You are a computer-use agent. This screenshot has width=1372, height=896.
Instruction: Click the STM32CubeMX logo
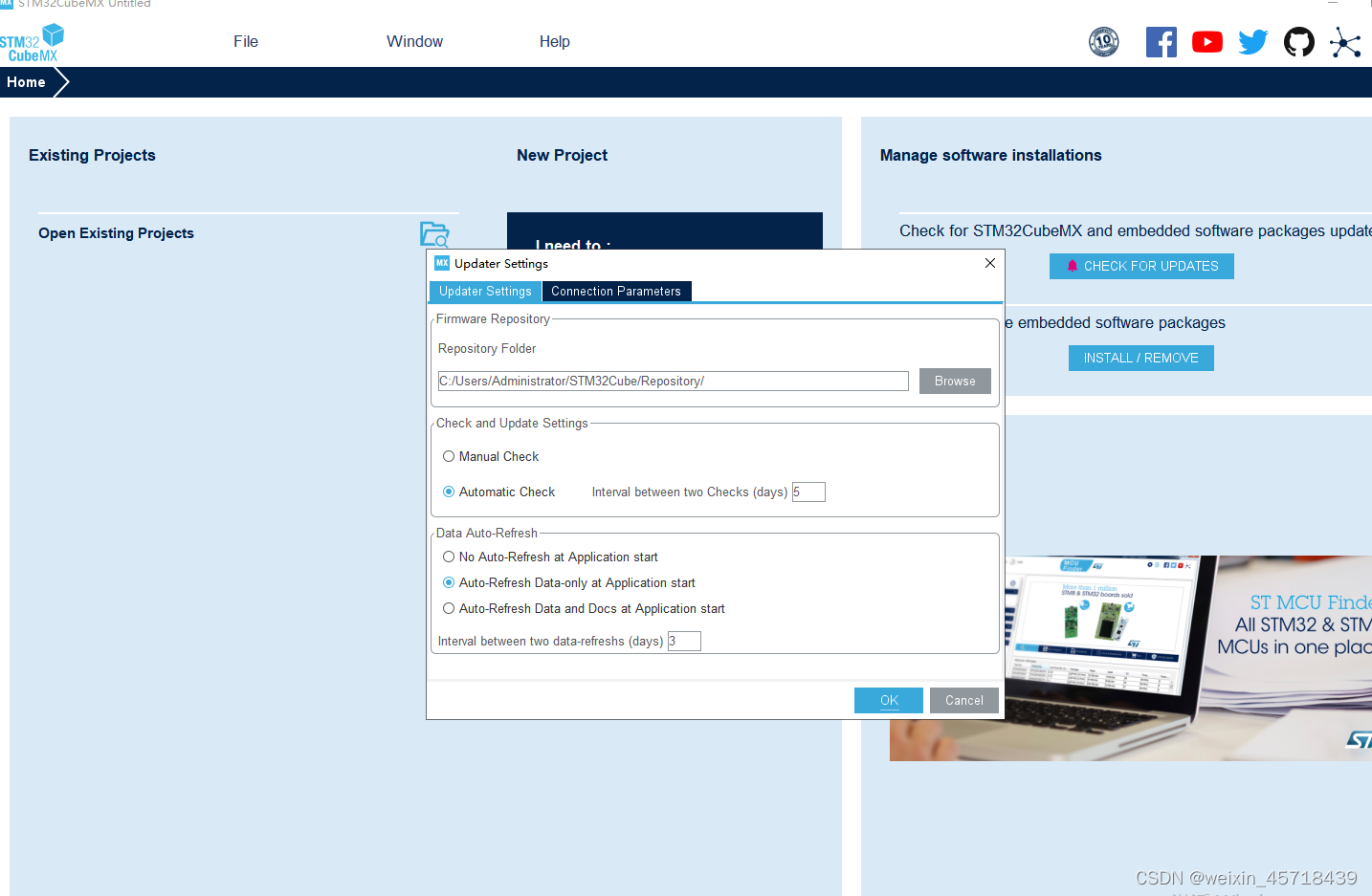tap(33, 44)
